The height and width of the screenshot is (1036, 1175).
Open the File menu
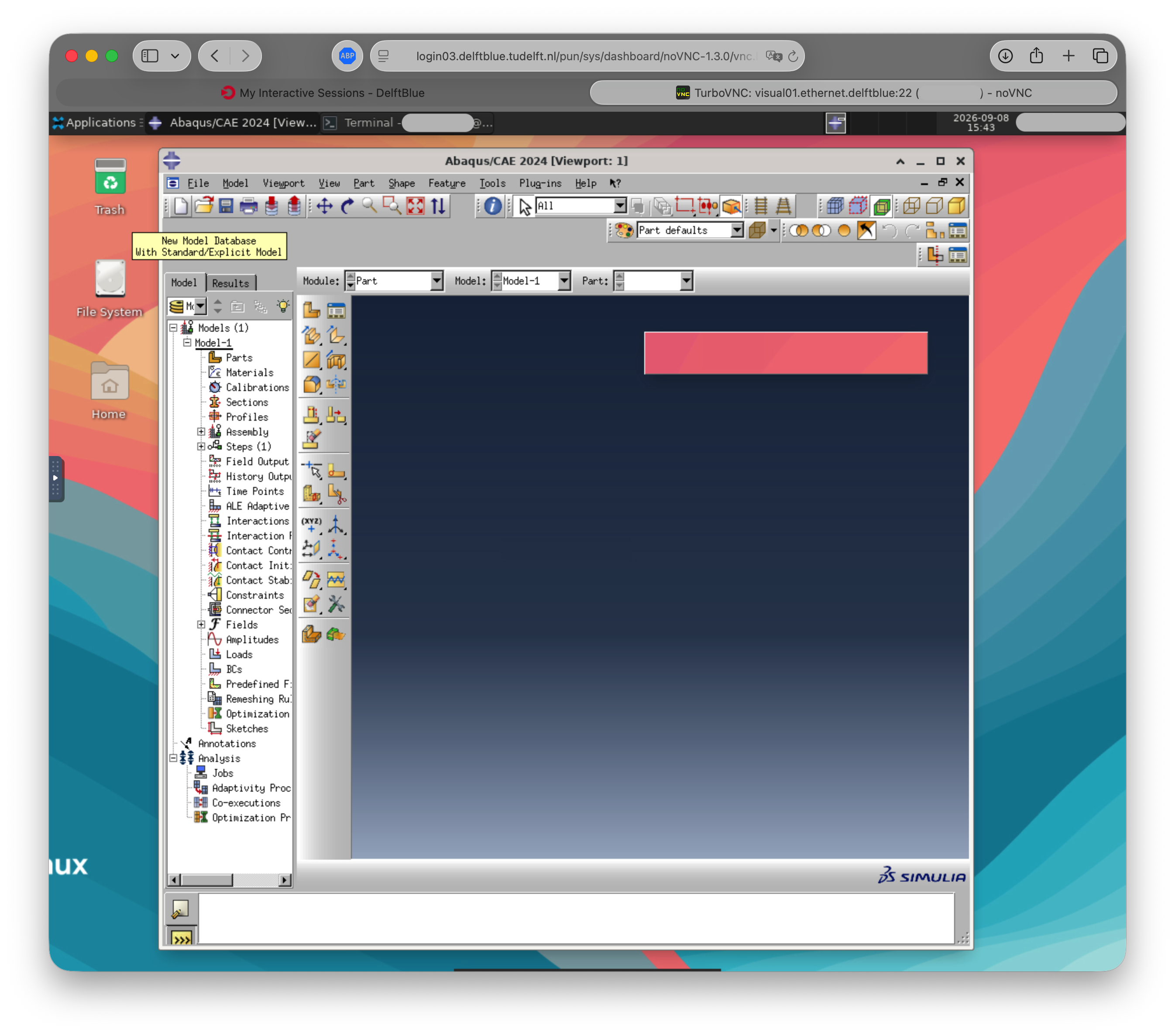198,183
